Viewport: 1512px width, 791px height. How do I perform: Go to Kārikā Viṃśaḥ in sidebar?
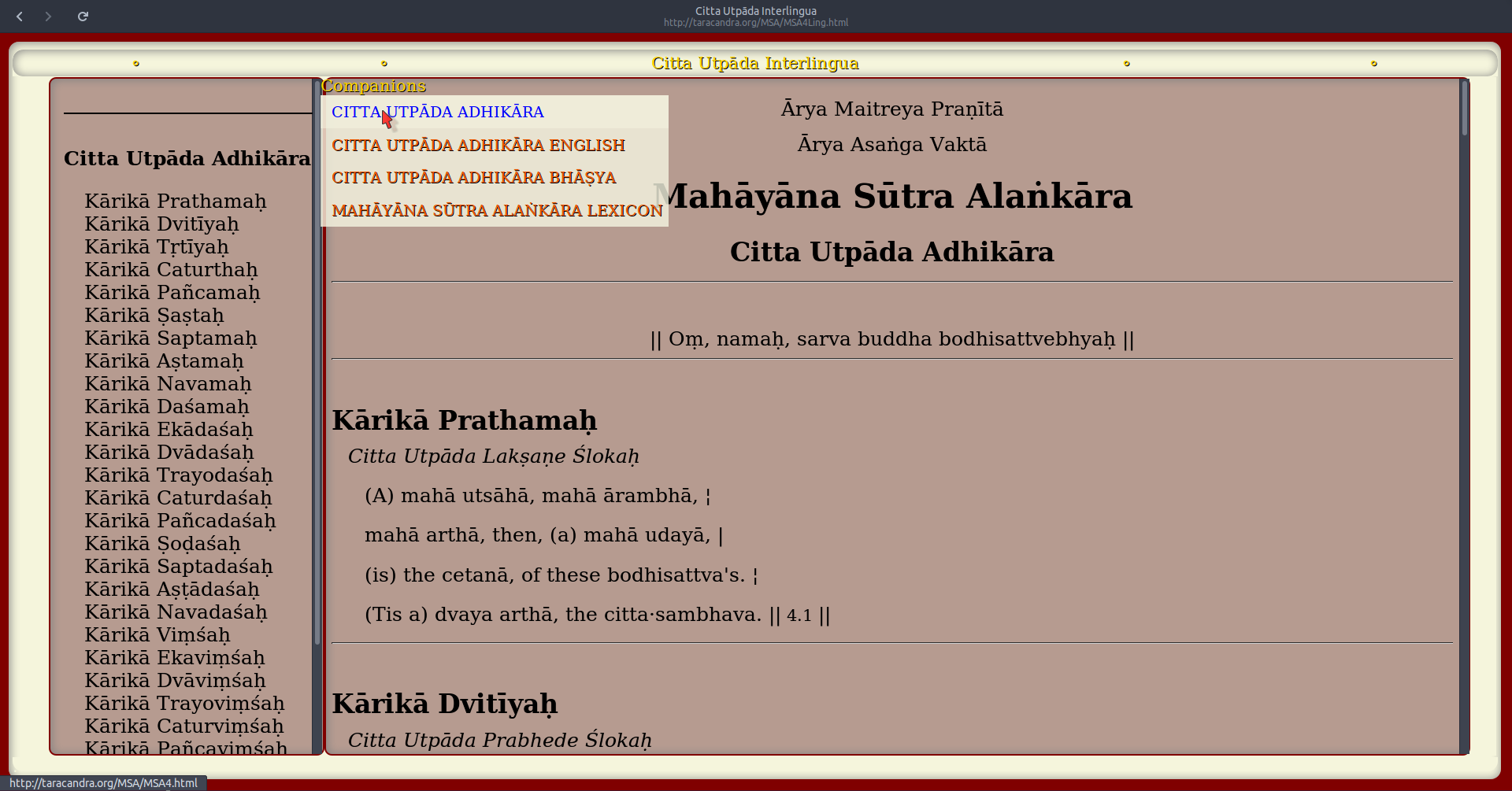157,635
